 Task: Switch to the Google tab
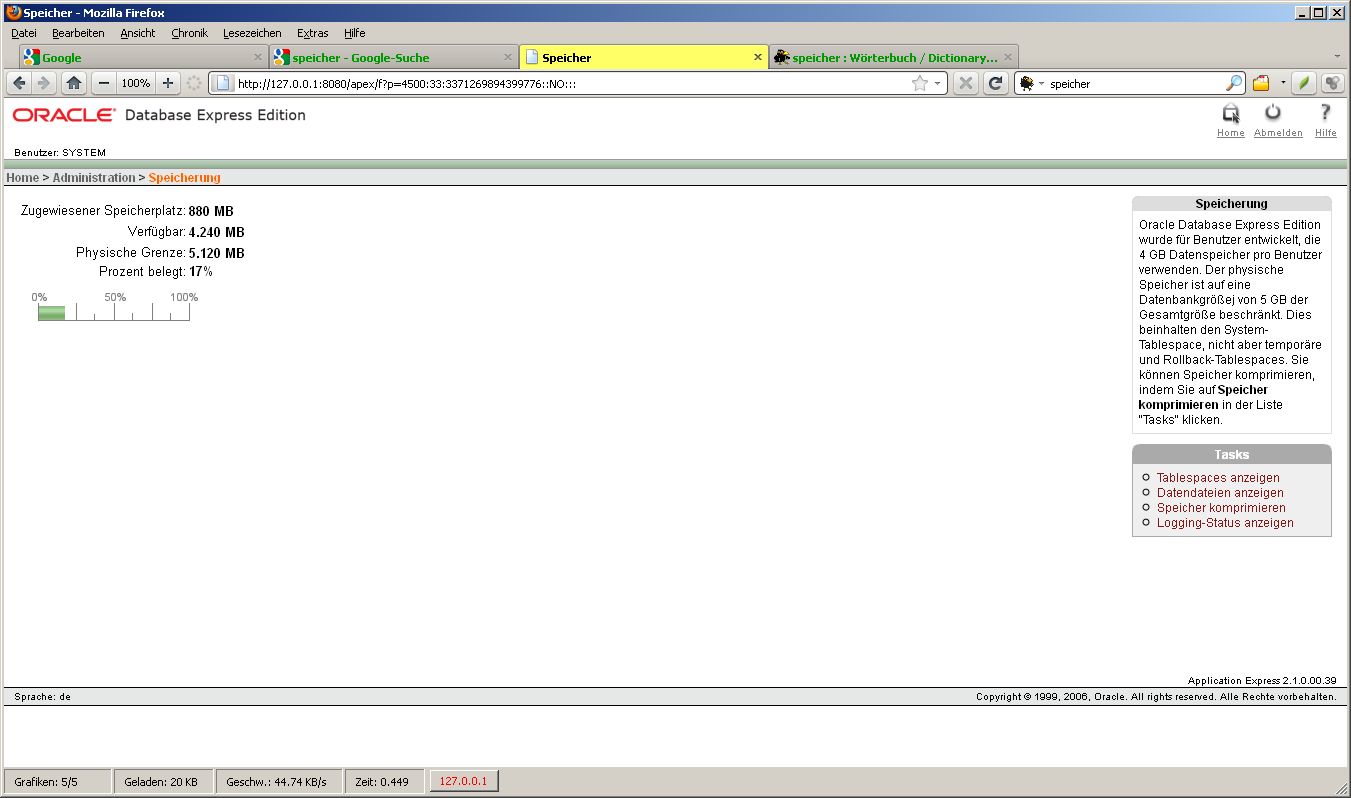point(143,57)
